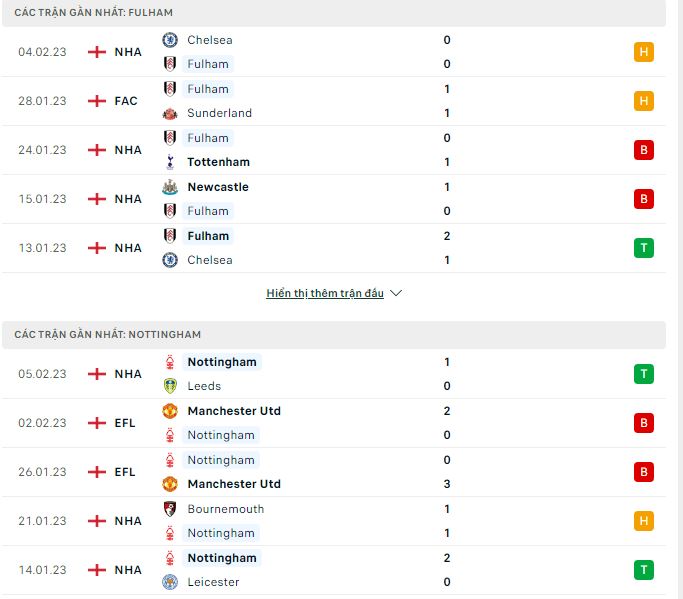The image size is (683, 599).
Task: Expand 'Hiển thị thêm trận đấu' matches
Action: click(x=325, y=293)
